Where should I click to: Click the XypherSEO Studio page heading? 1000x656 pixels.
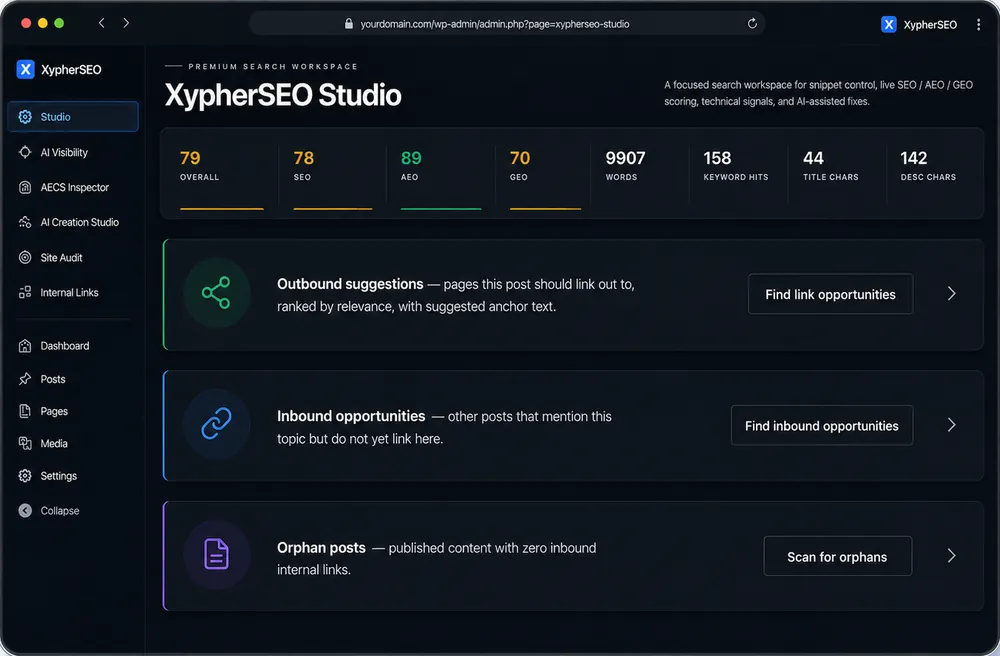click(283, 95)
